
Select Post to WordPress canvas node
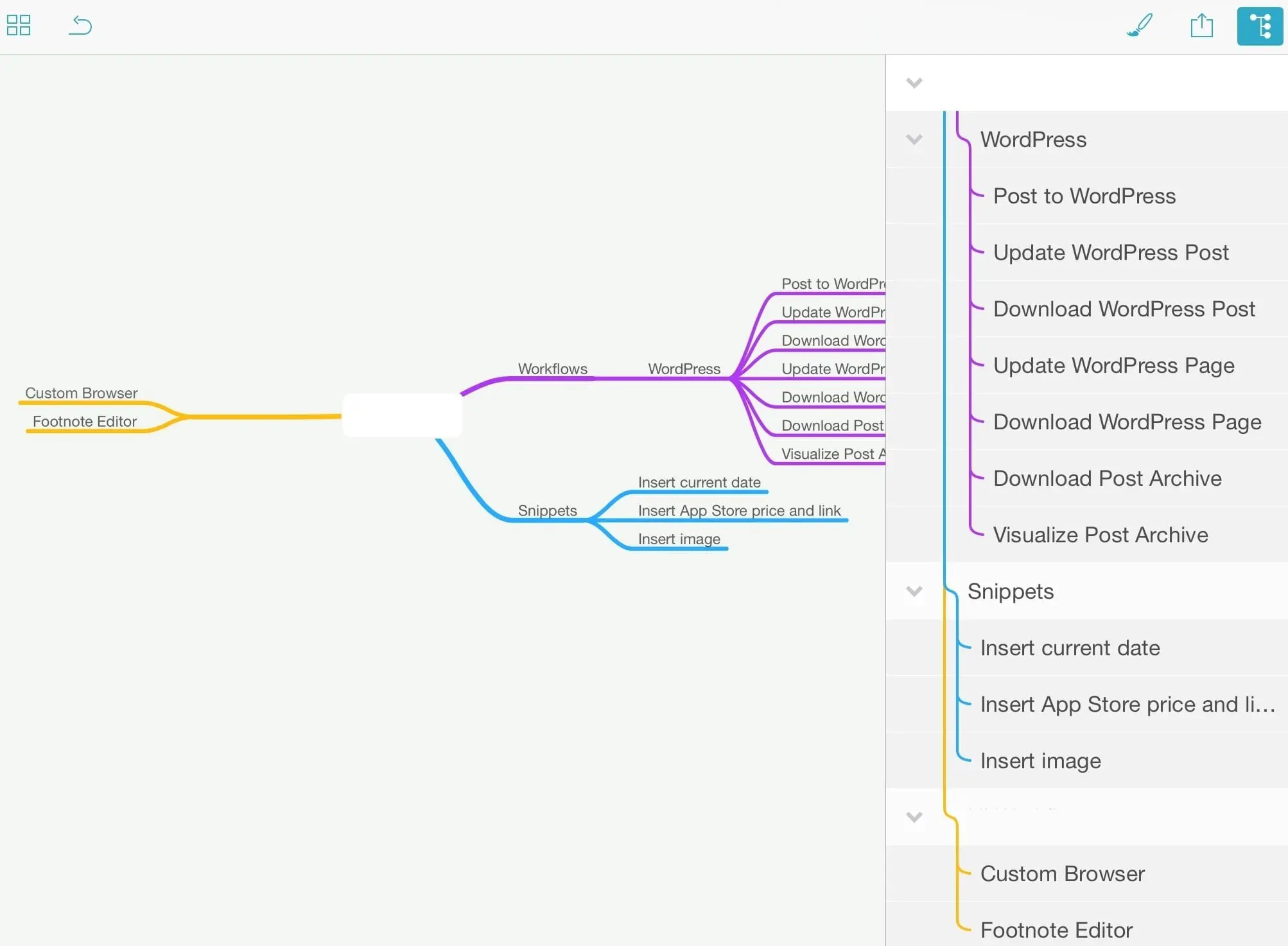pyautogui.click(x=833, y=284)
